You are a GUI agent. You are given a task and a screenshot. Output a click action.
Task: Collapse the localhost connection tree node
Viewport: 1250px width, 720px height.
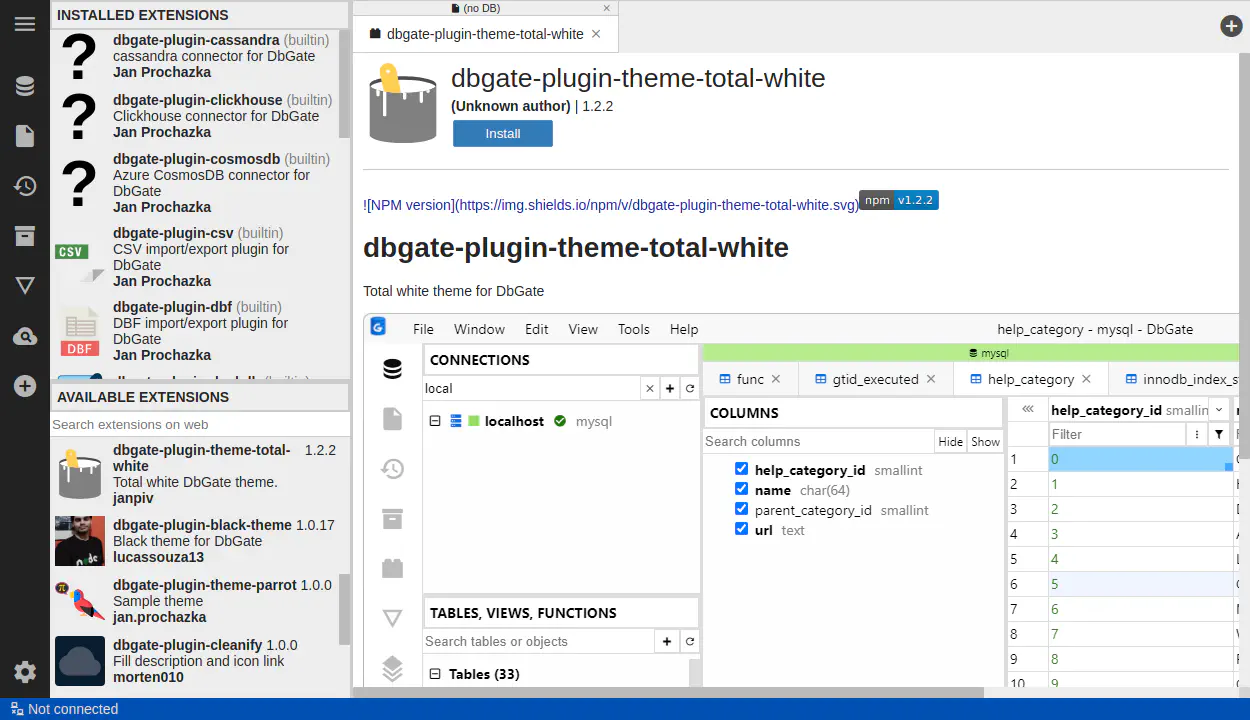435,421
